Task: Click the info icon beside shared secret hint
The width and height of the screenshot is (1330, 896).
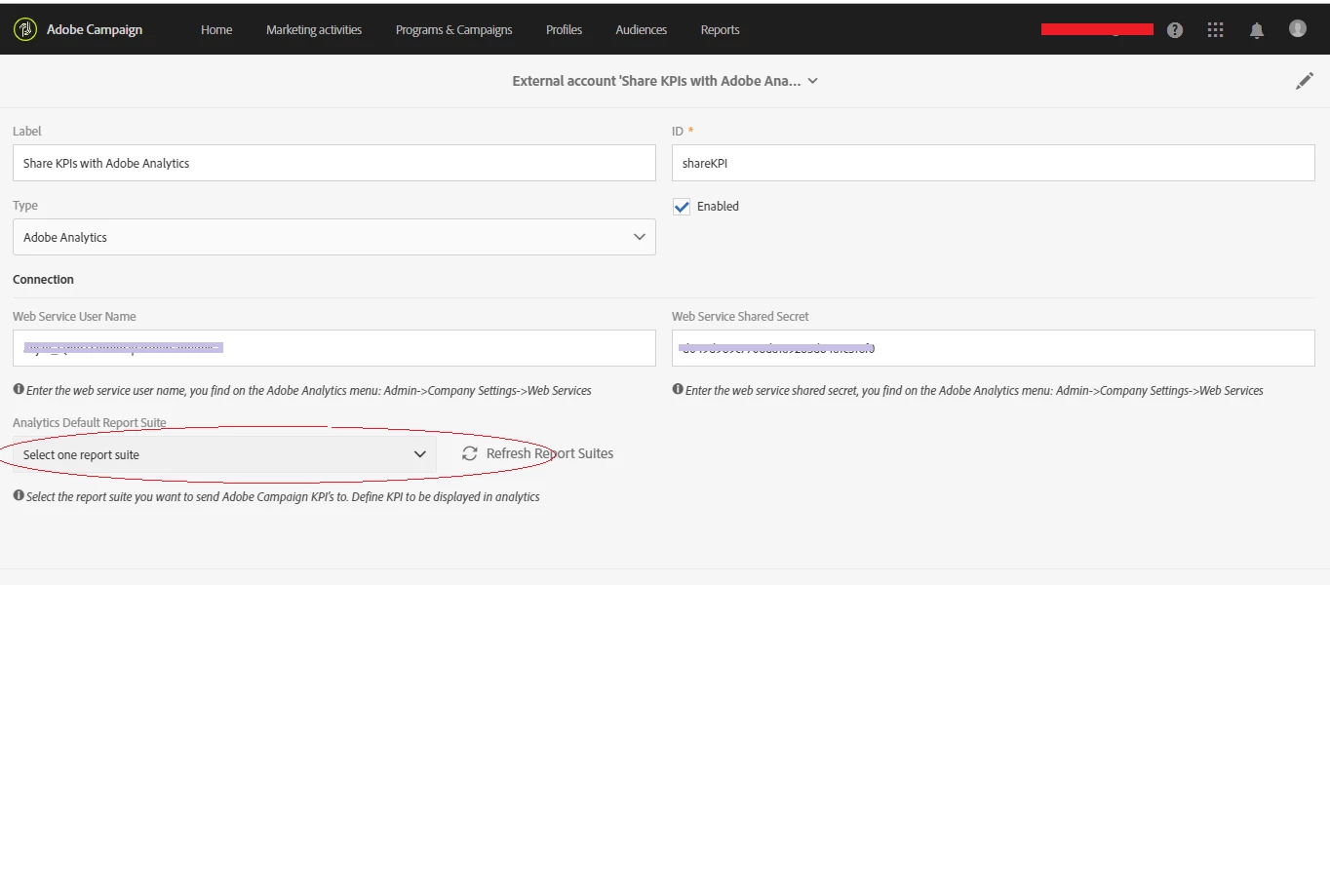Action: click(x=678, y=389)
